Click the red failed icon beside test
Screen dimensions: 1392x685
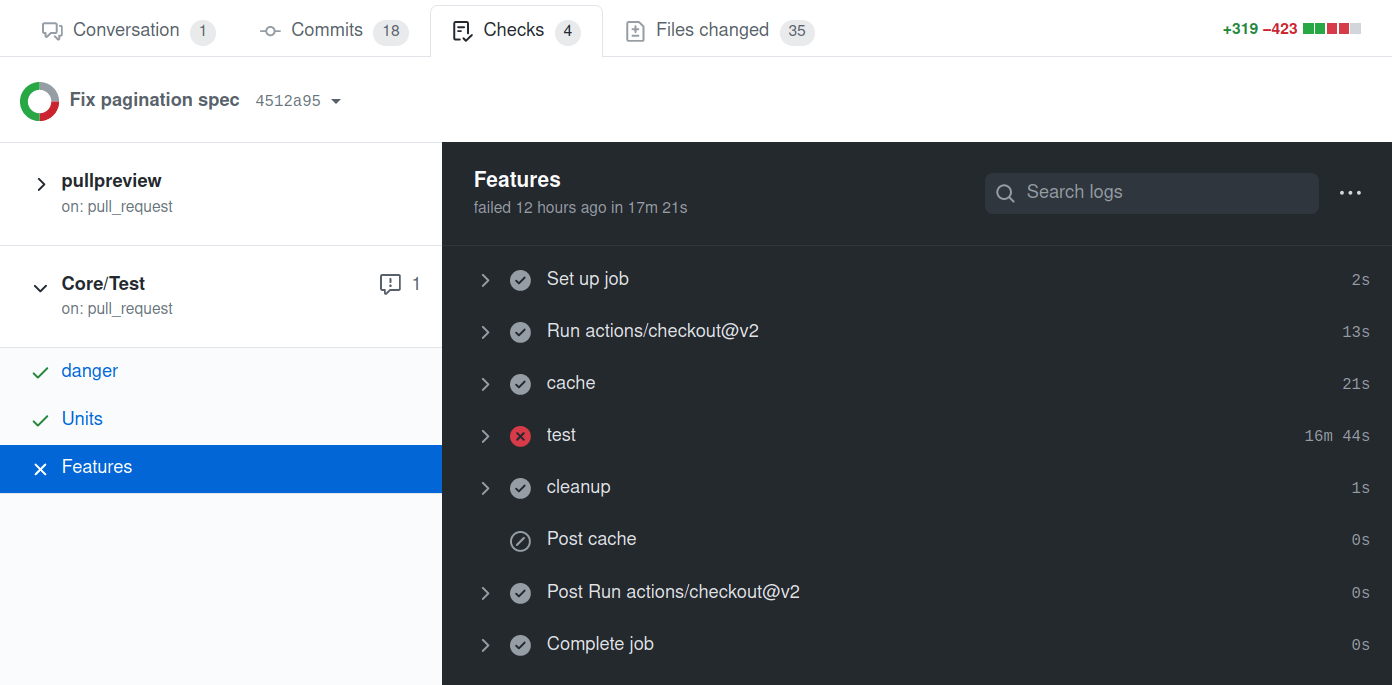520,436
